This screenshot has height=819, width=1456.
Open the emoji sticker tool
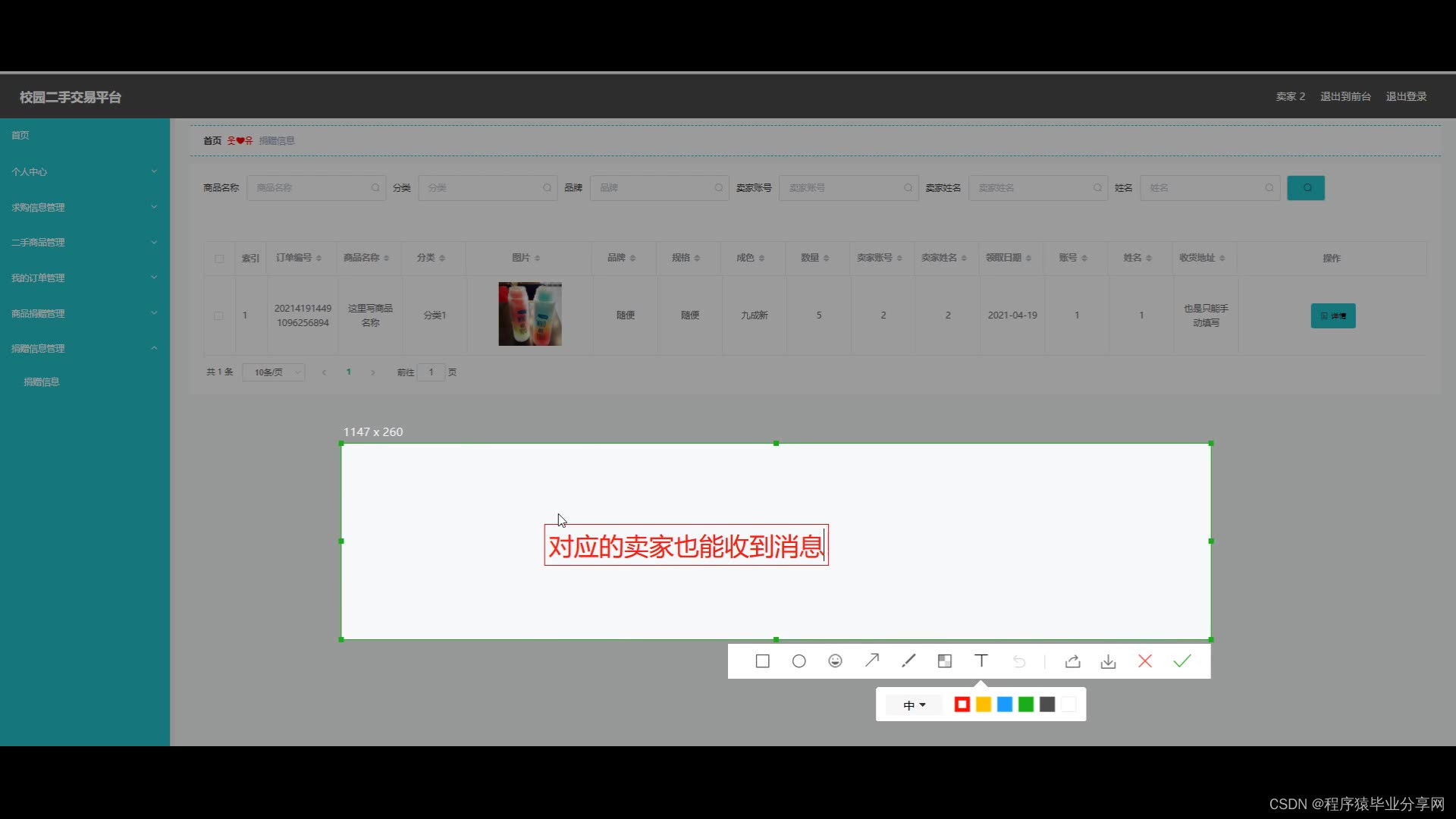click(x=835, y=661)
